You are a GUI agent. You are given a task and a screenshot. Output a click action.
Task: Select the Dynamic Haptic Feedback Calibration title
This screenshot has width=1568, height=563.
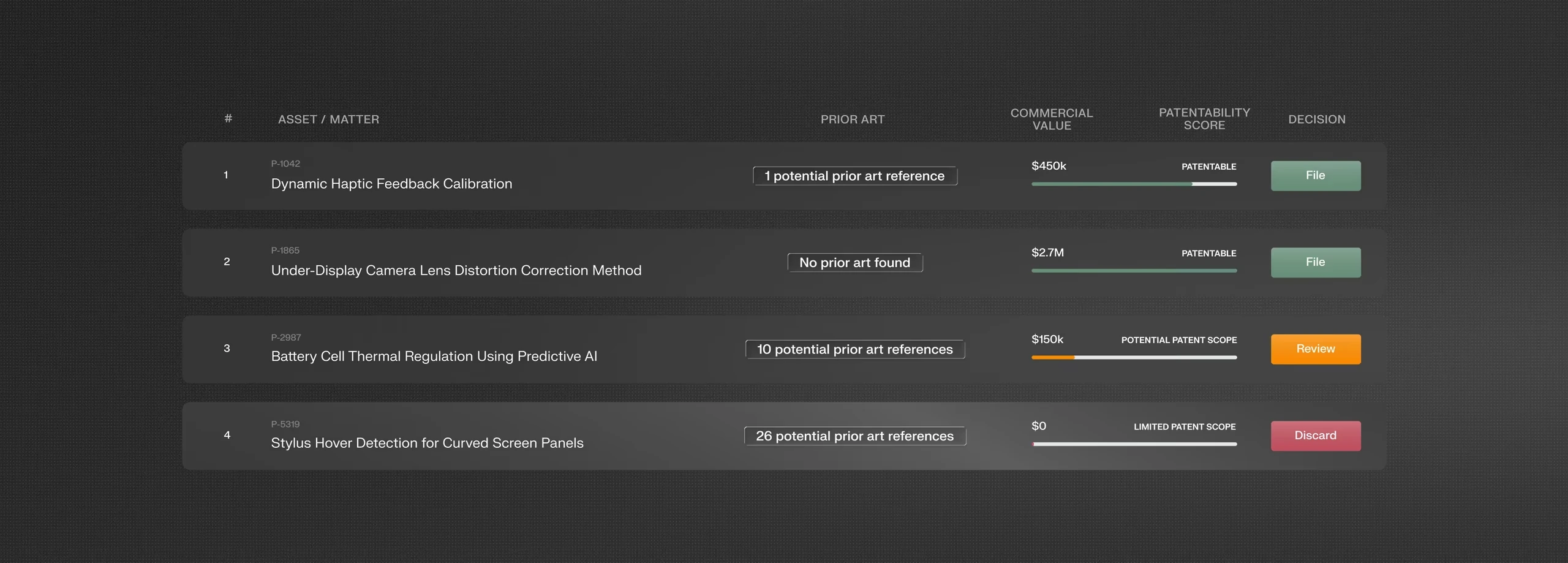pyautogui.click(x=391, y=184)
